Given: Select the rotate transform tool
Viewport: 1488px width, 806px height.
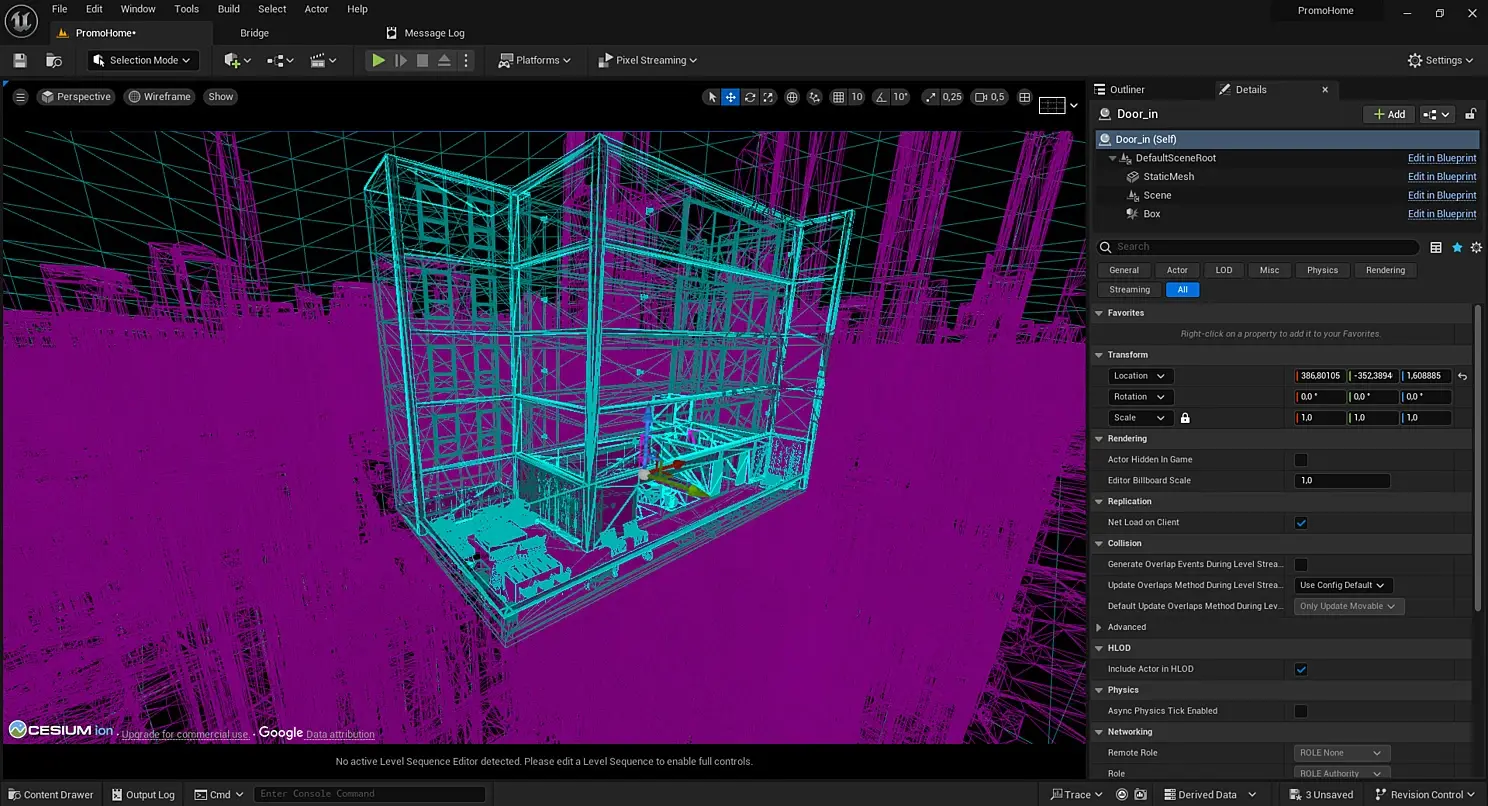Looking at the screenshot, I should point(750,97).
